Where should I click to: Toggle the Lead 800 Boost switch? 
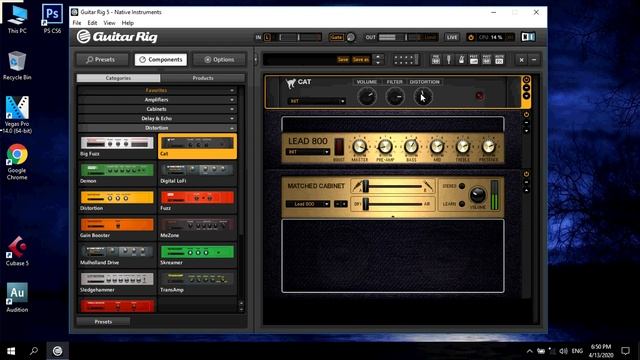(339, 147)
